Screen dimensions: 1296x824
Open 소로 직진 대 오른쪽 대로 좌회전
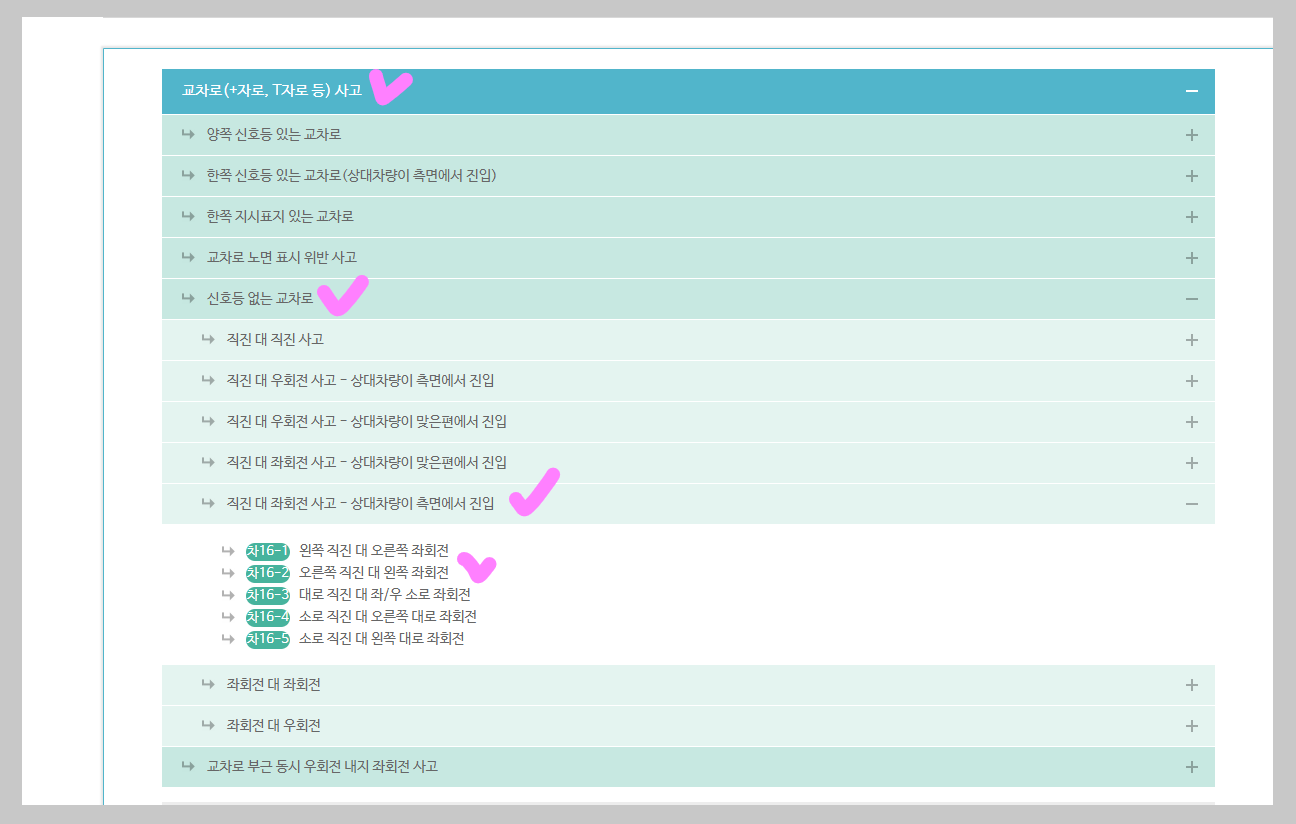click(x=388, y=616)
